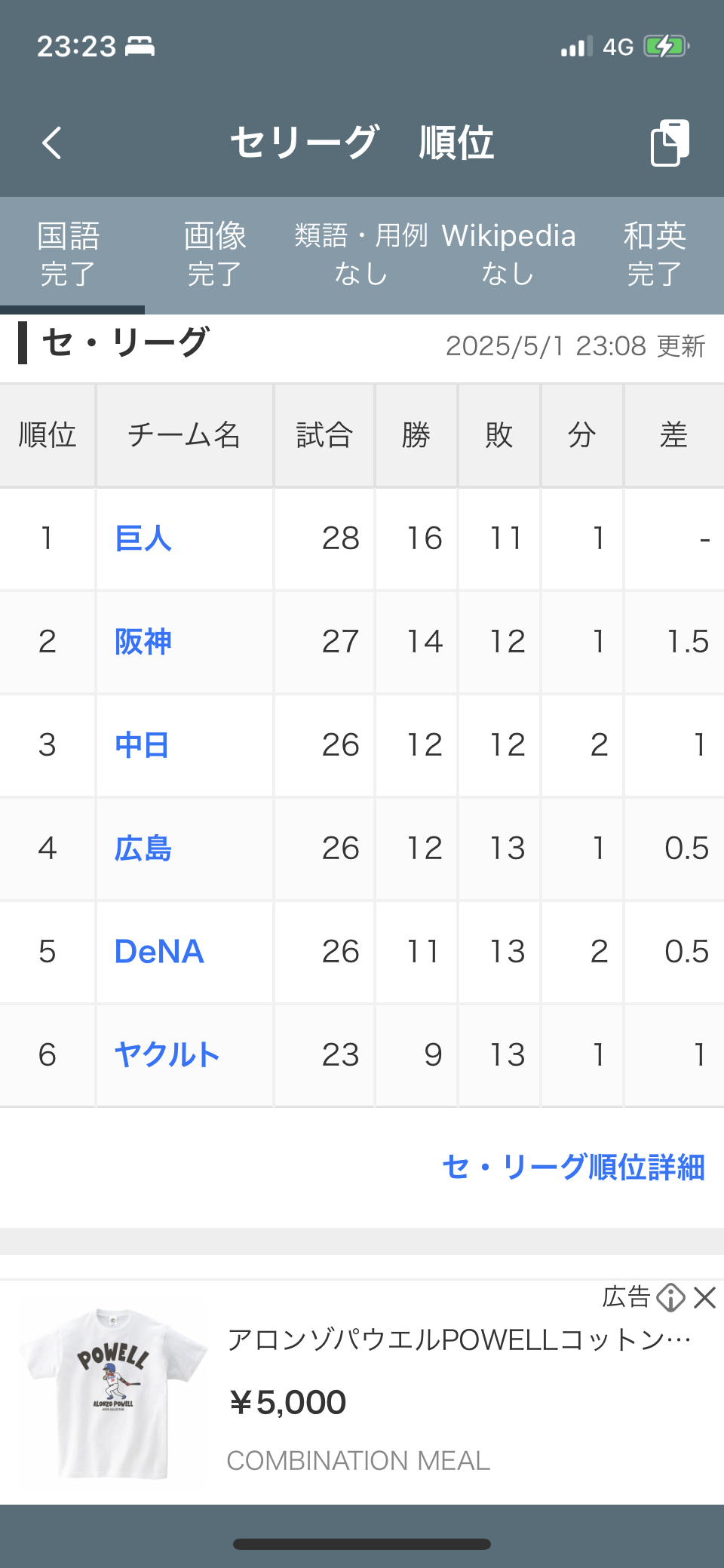The height and width of the screenshot is (1568, 724).
Task: Tap the cellular signal bars icon
Action: [576, 47]
